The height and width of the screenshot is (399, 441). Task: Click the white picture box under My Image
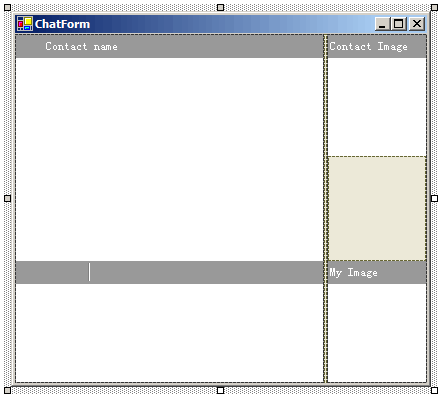point(377,333)
